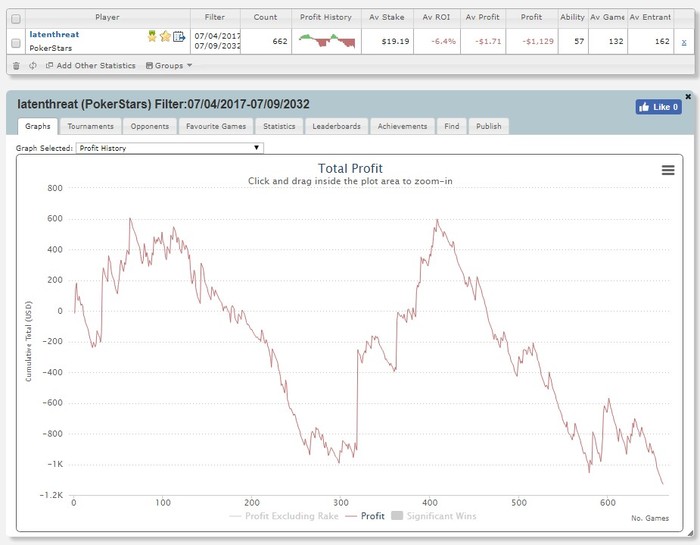Screen dimensions: 700x545
Task: Open the Graph Selected Profit History dropdown
Action: point(170,148)
